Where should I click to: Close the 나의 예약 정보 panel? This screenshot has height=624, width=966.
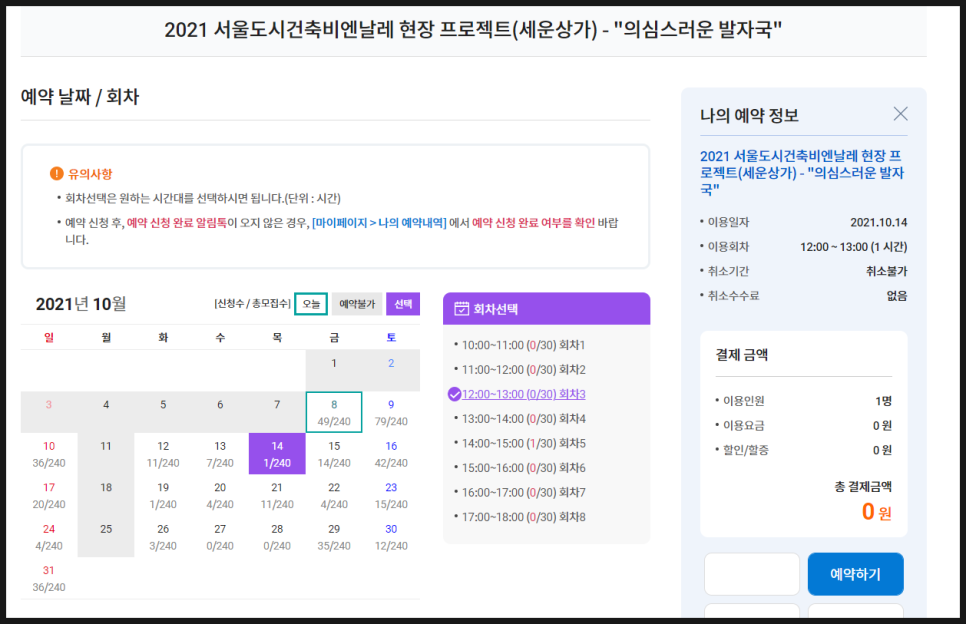click(x=900, y=114)
